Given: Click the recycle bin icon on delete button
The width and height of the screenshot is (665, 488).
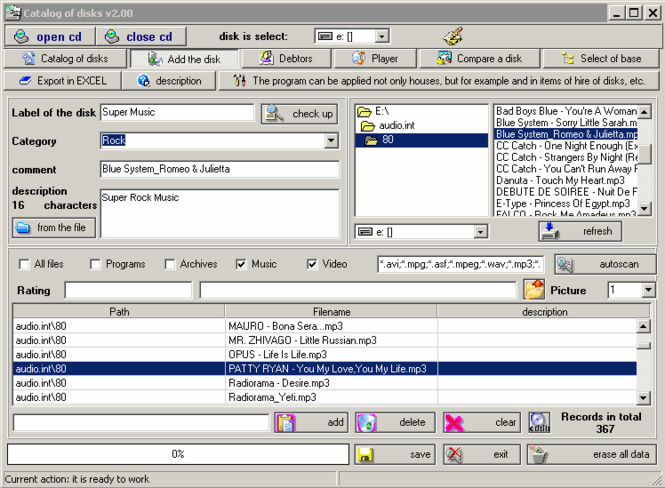Looking at the screenshot, I should click(366, 423).
